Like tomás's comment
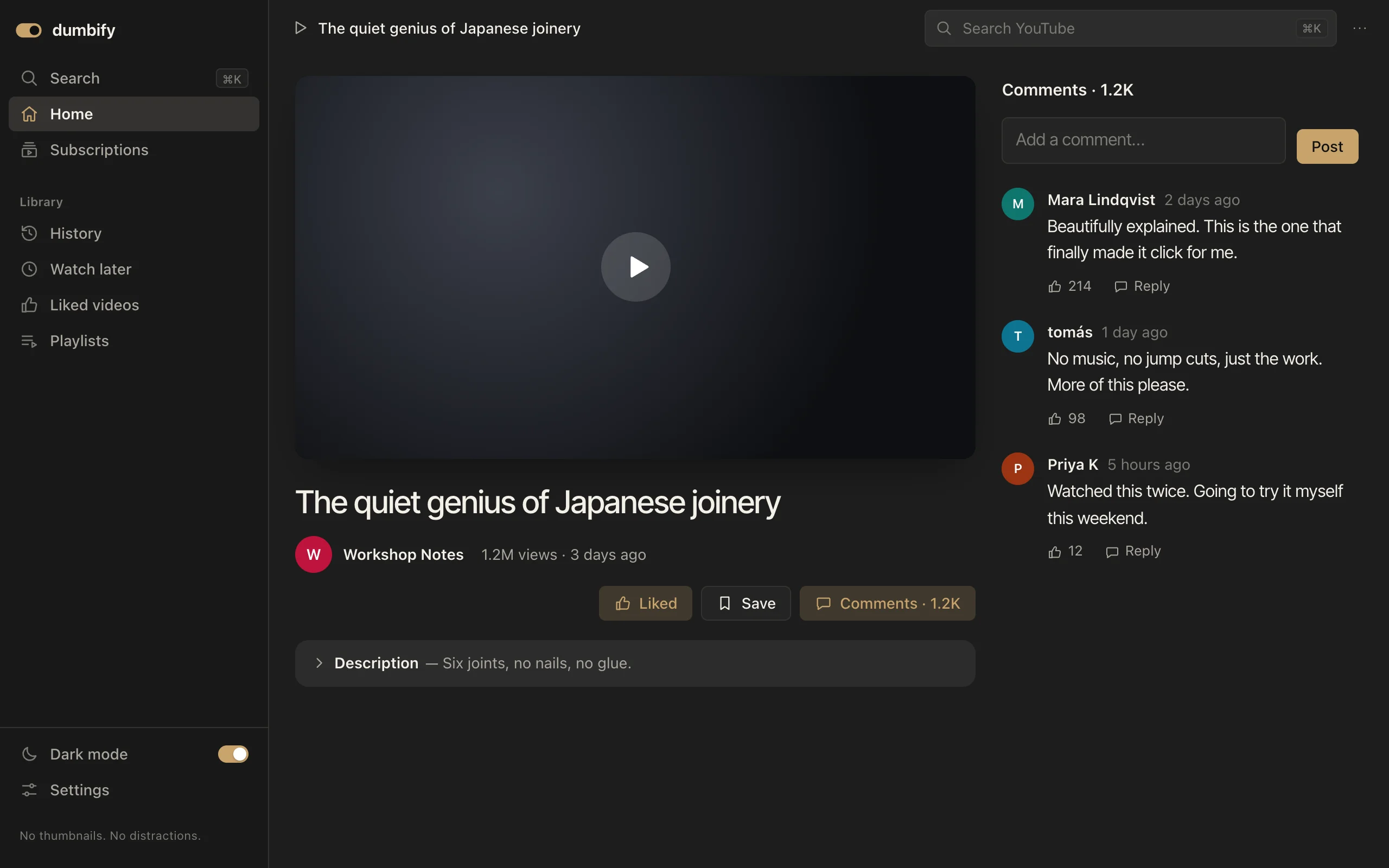The image size is (1389, 868). pyautogui.click(x=1066, y=418)
